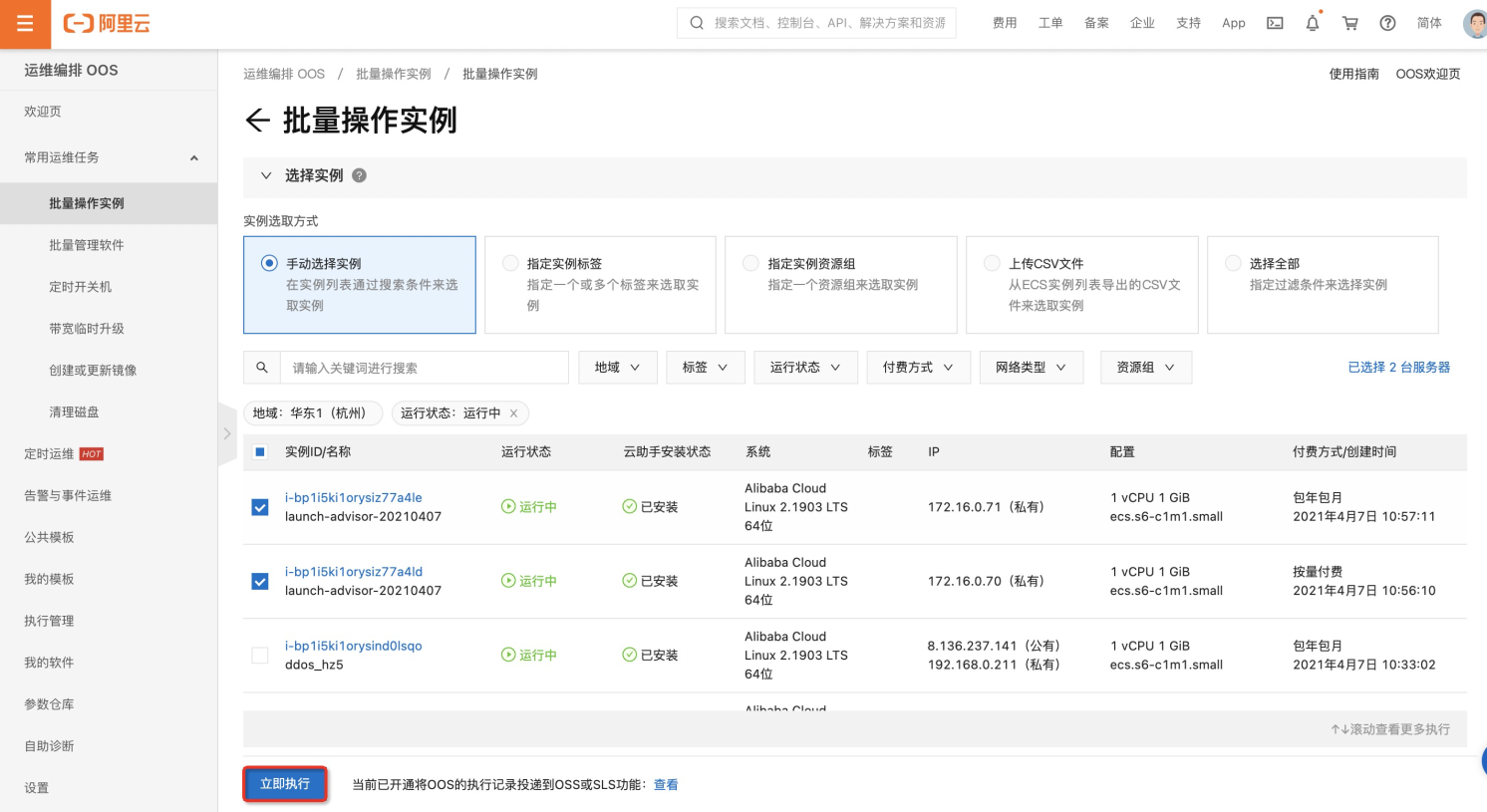Open 参数仓库 in the sidebar
This screenshot has width=1487, height=812.
coord(49,704)
